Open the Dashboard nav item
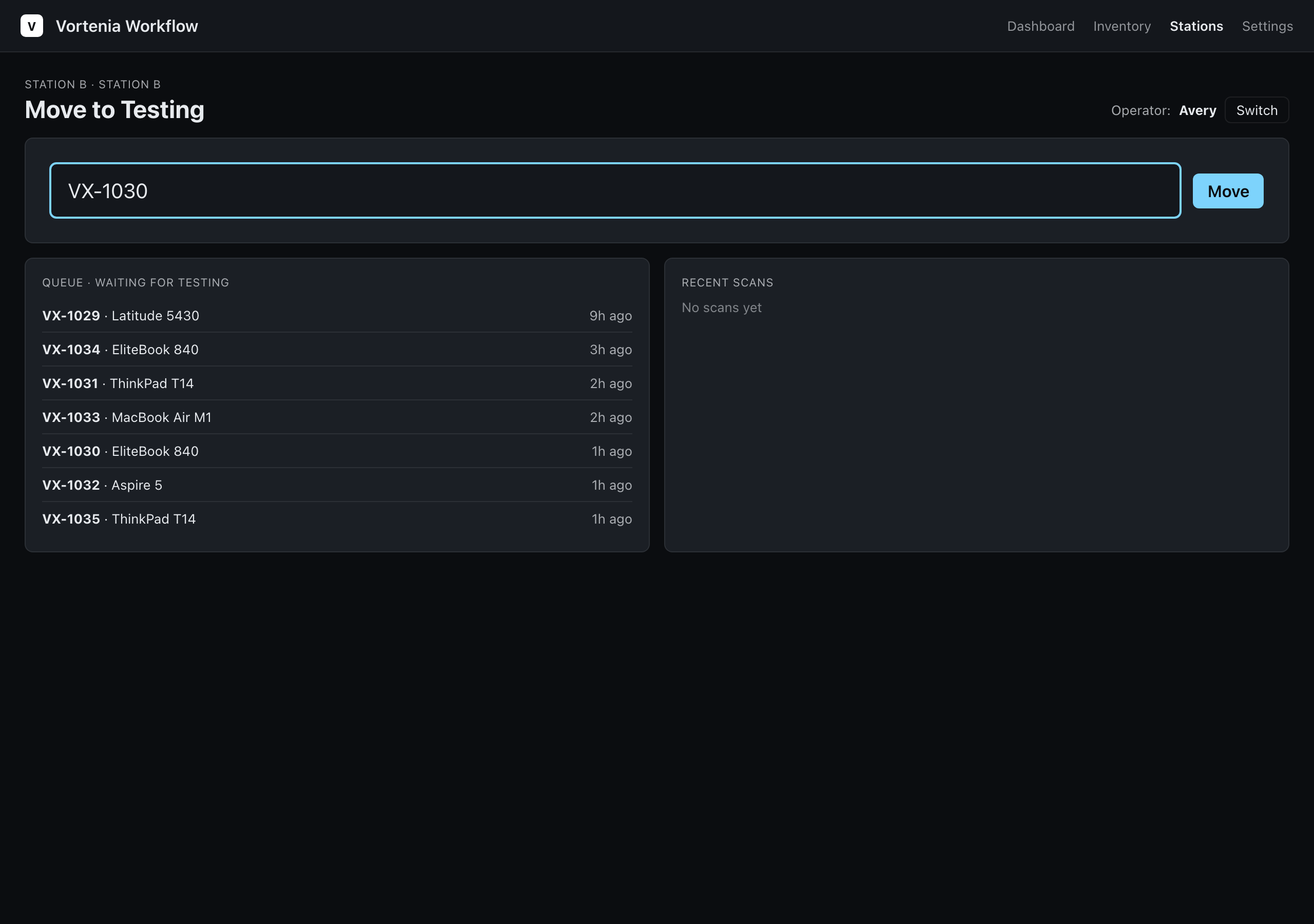The image size is (1314, 924). [x=1040, y=26]
